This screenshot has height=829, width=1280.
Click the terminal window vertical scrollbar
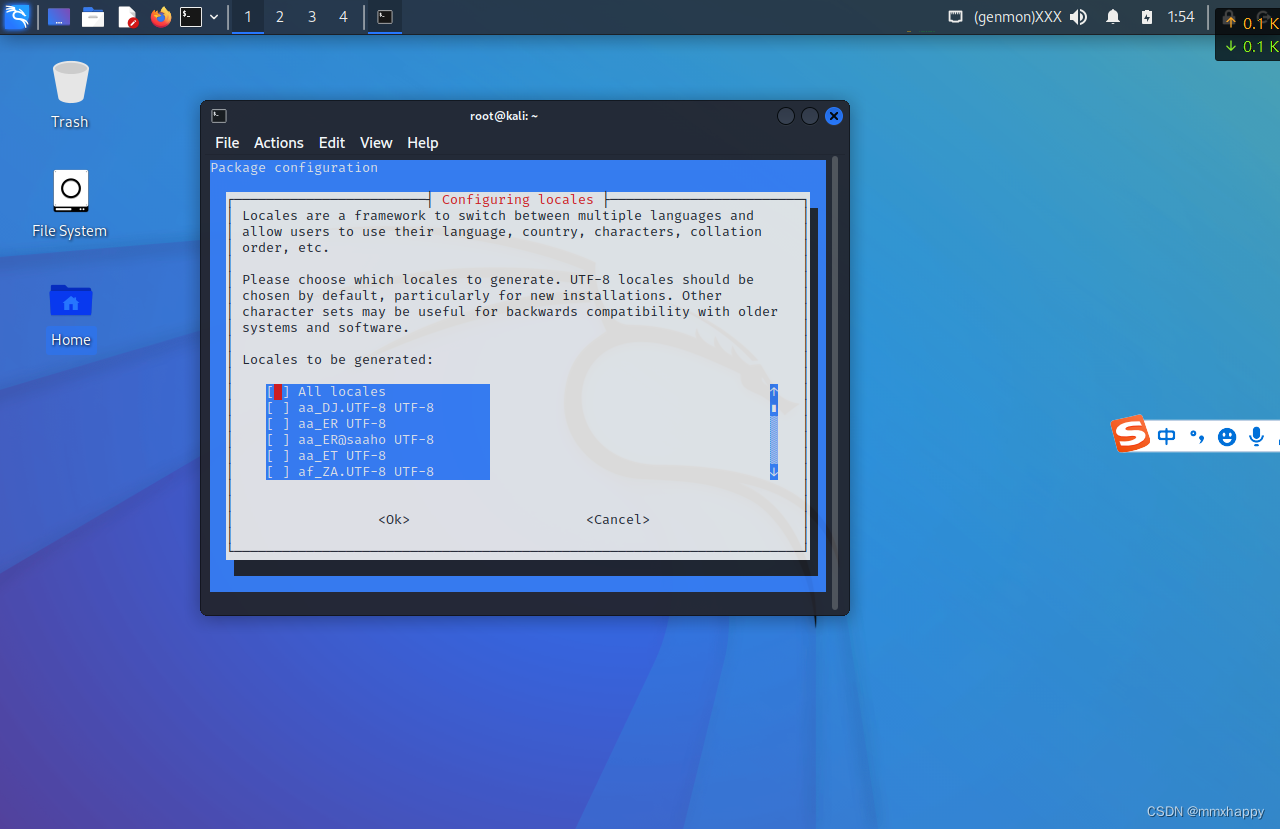835,382
